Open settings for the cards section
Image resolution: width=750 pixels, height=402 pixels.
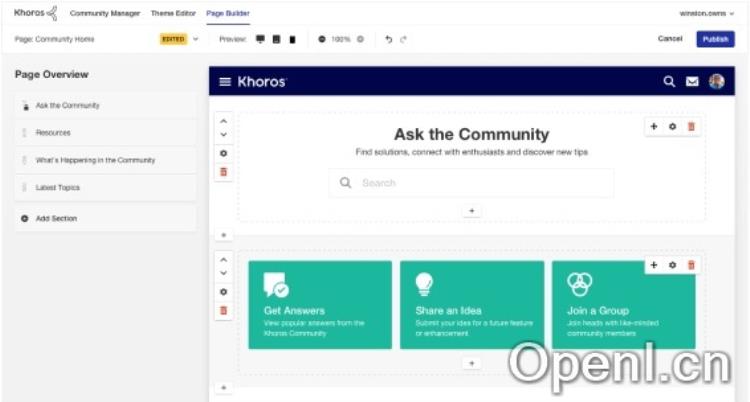tap(223, 292)
